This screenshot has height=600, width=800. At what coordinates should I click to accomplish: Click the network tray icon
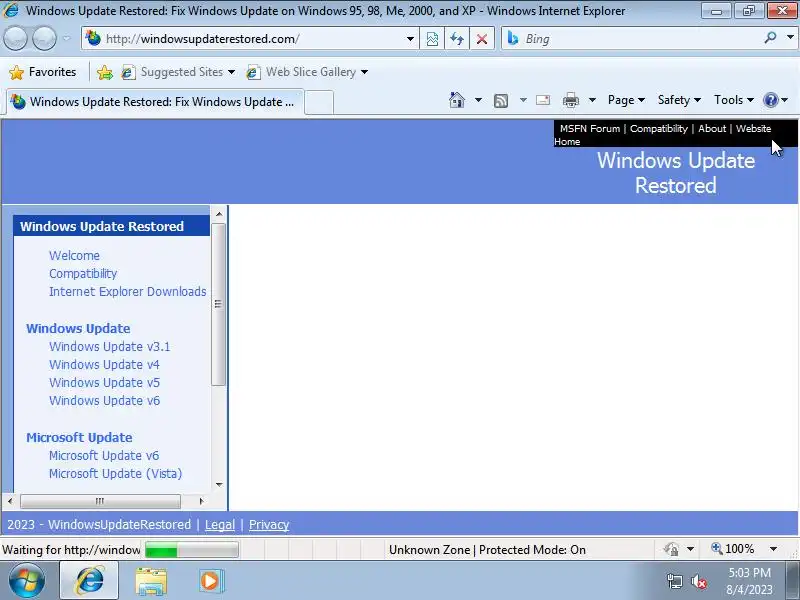click(x=674, y=581)
